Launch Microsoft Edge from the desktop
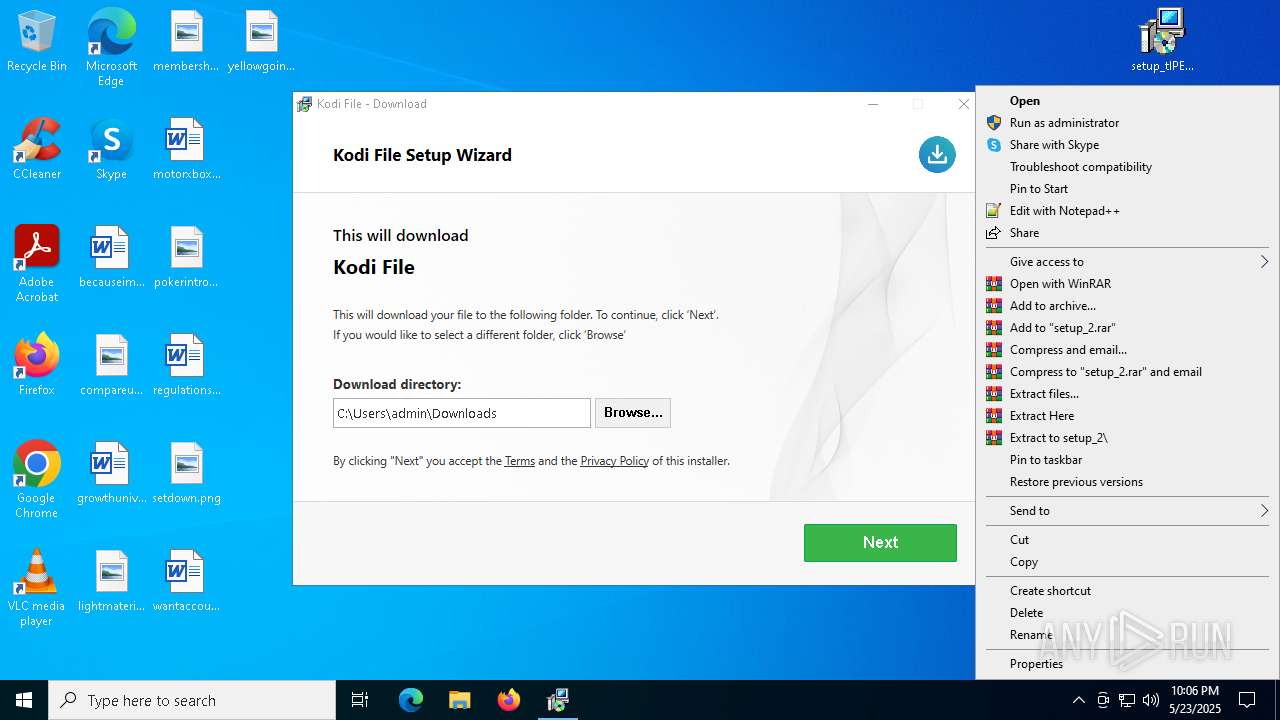This screenshot has width=1280, height=720. [111, 47]
